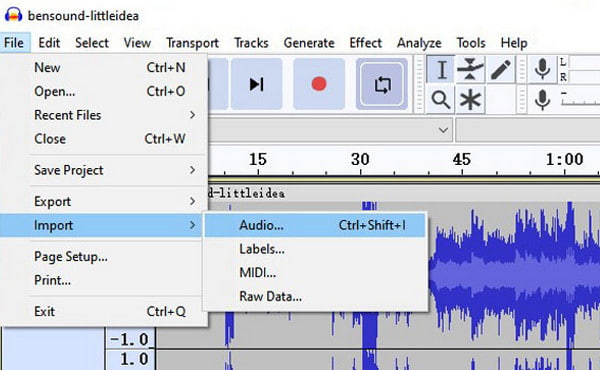
Task: Click the 15 mark on the timeline ruler
Action: coord(258,160)
